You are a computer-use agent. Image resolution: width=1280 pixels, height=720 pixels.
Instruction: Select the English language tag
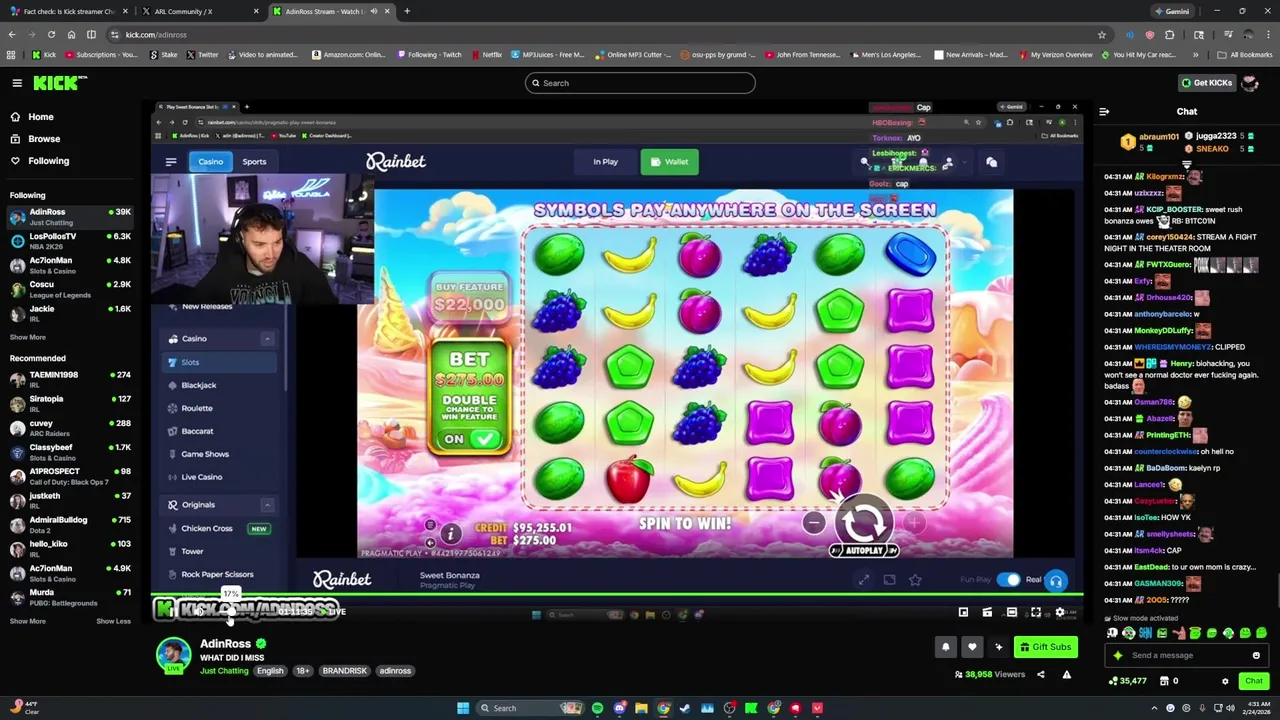point(270,671)
